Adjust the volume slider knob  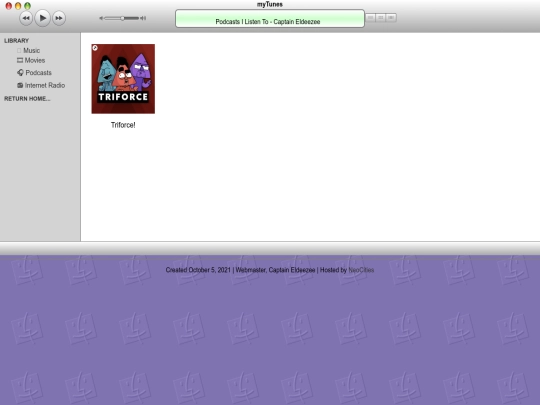(122, 18)
